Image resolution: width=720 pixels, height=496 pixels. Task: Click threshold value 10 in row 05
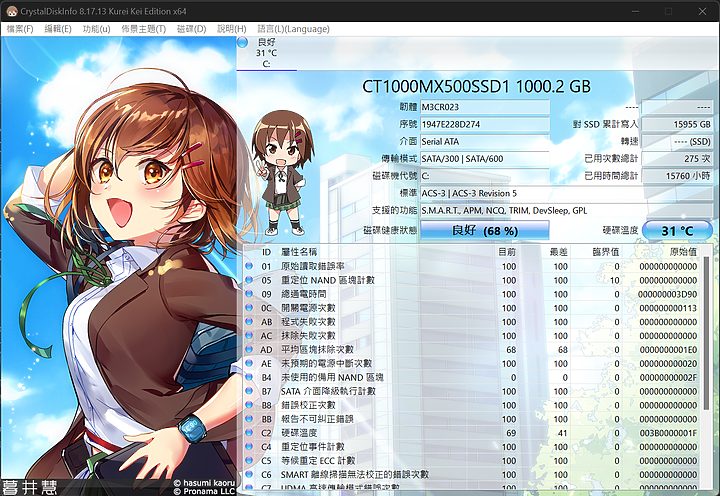coord(614,280)
